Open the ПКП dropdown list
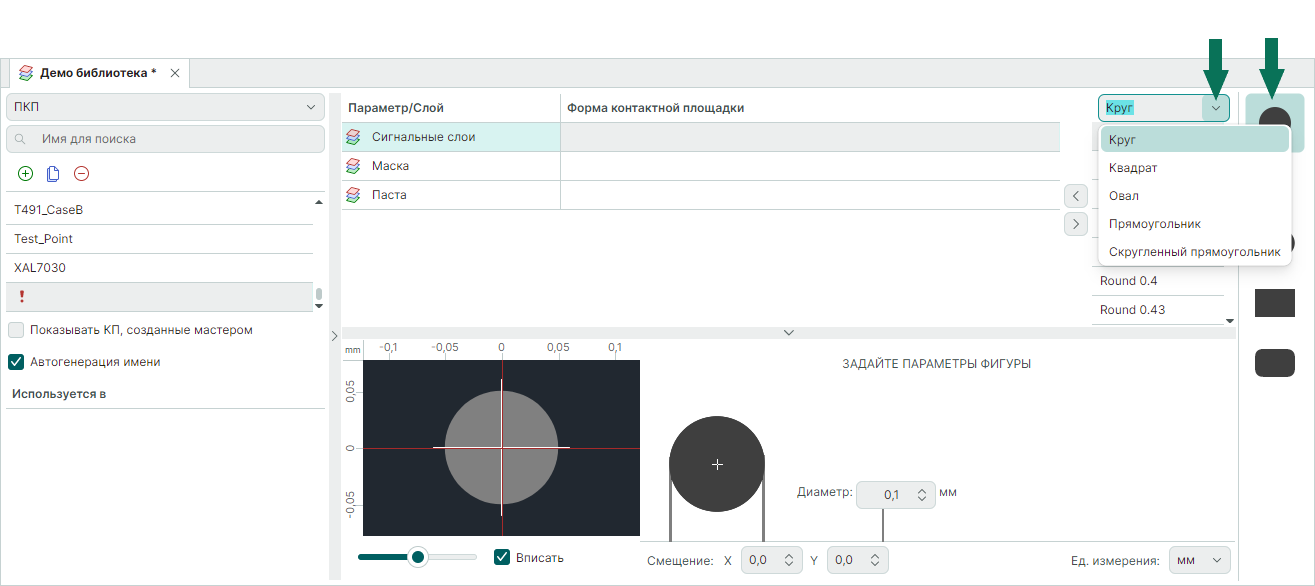 coord(165,107)
